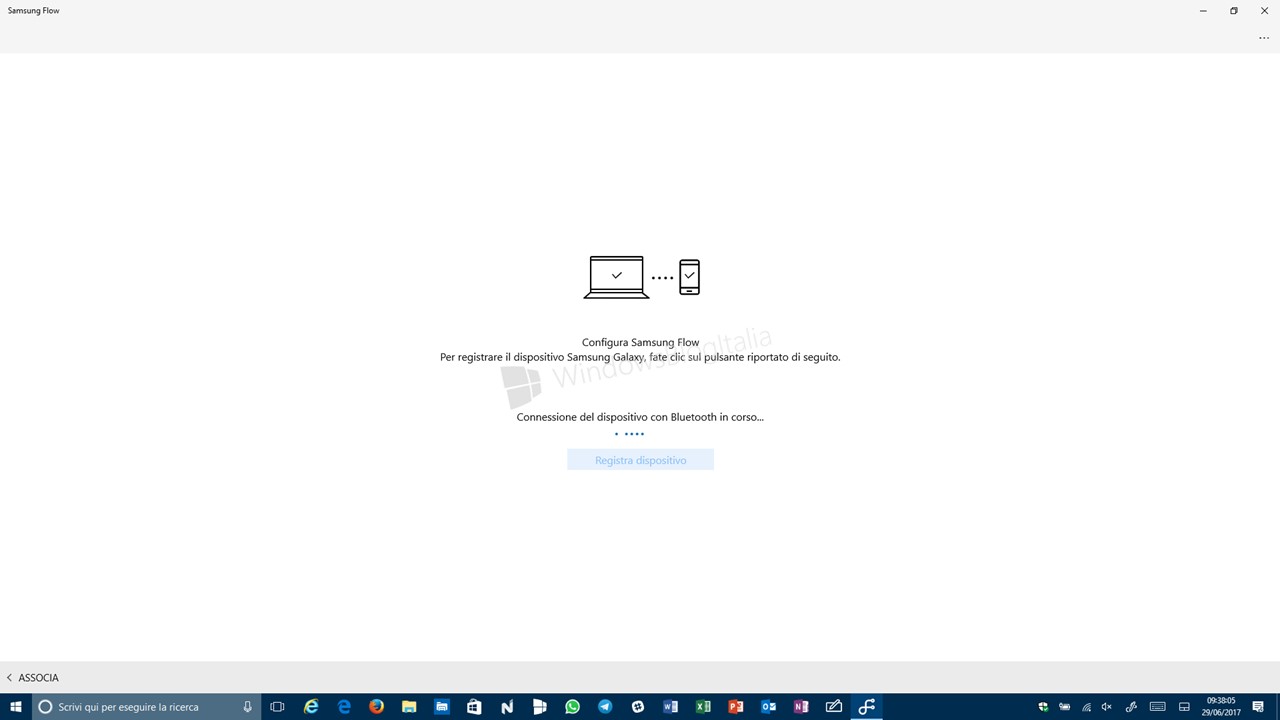
Task: Open the pen sketch app in taskbar
Action: 834,706
